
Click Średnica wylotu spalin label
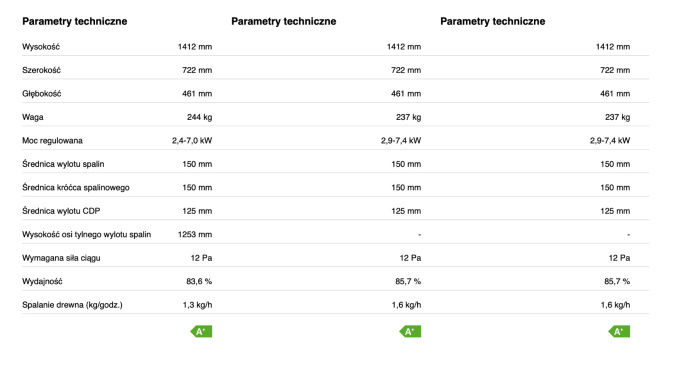tap(63, 164)
